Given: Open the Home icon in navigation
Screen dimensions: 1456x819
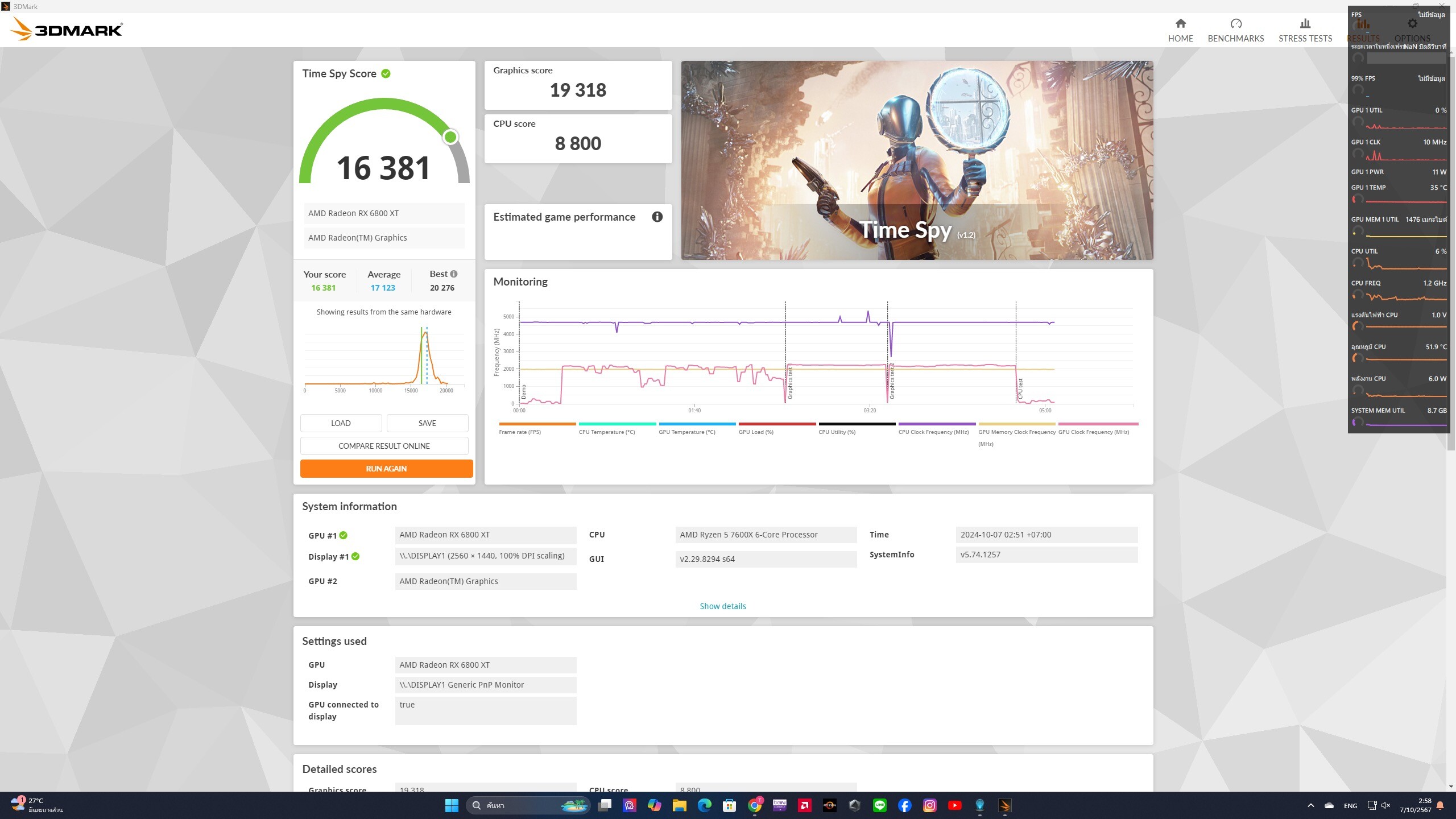Looking at the screenshot, I should [1180, 23].
